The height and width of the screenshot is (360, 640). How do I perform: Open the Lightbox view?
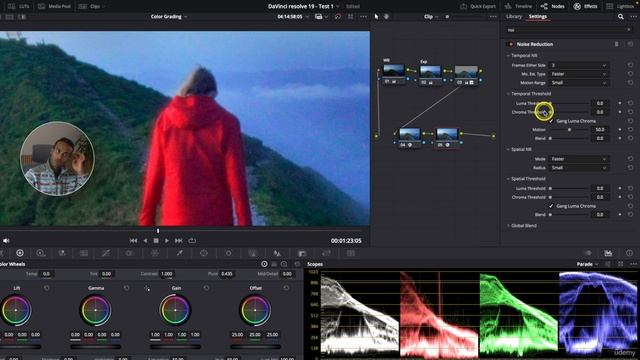pyautogui.click(x=621, y=6)
